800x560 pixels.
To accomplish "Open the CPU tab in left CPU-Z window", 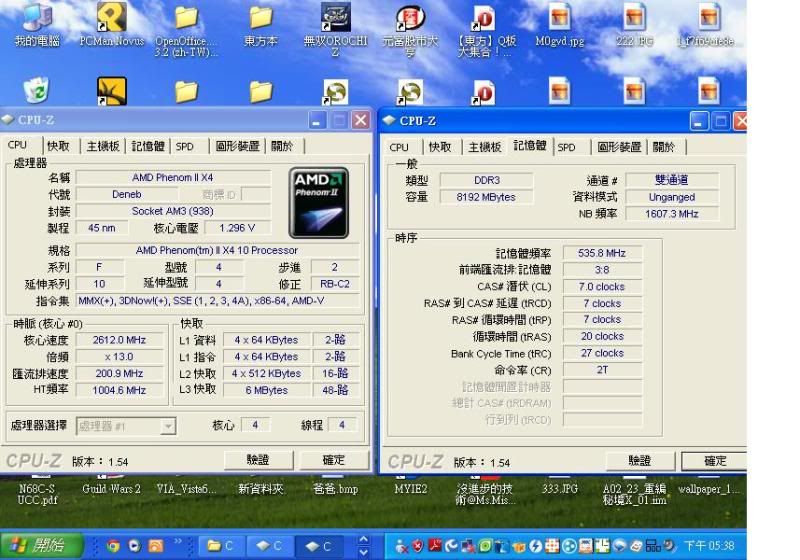I will coord(17,145).
